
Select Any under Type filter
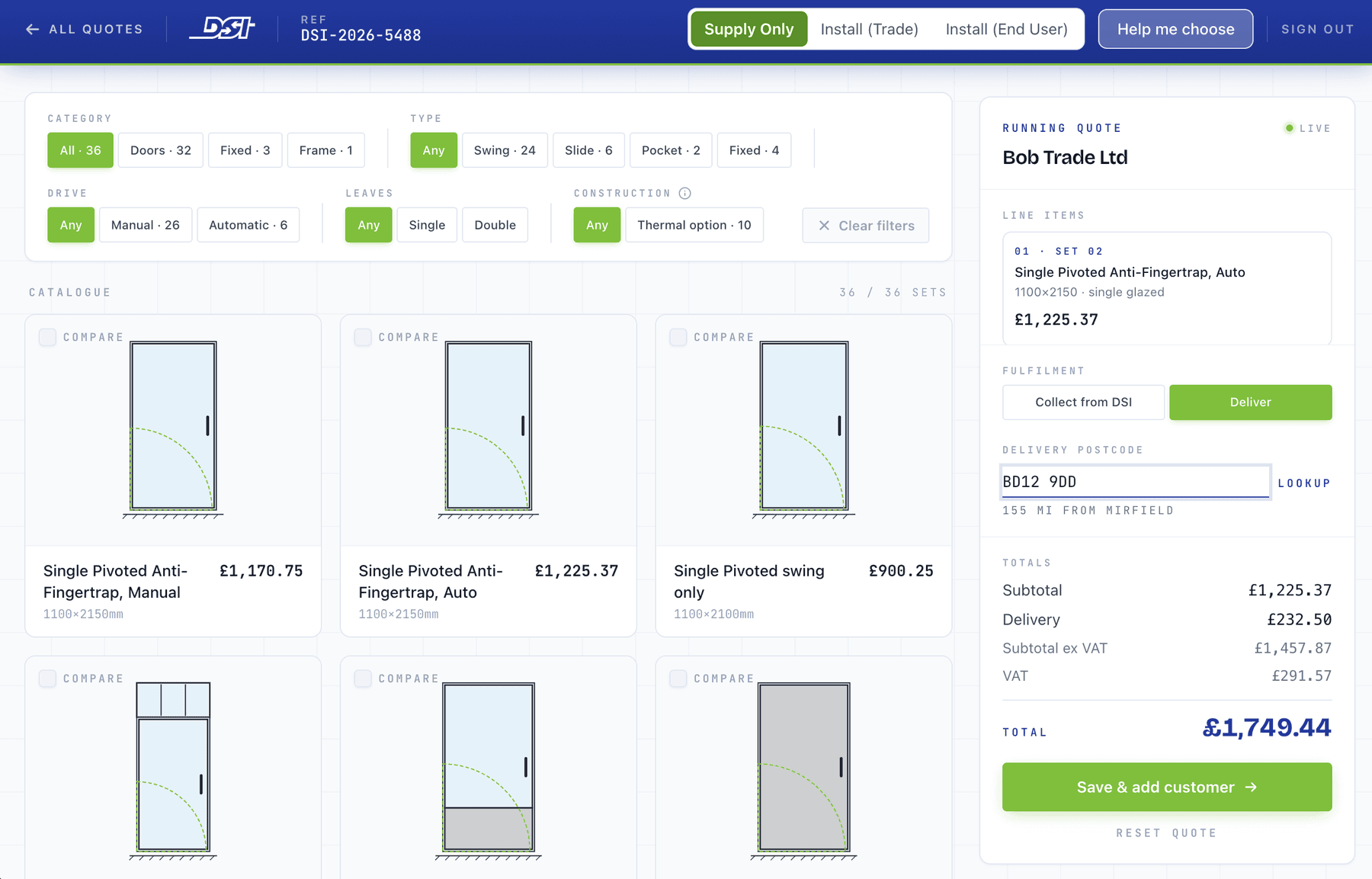(434, 150)
